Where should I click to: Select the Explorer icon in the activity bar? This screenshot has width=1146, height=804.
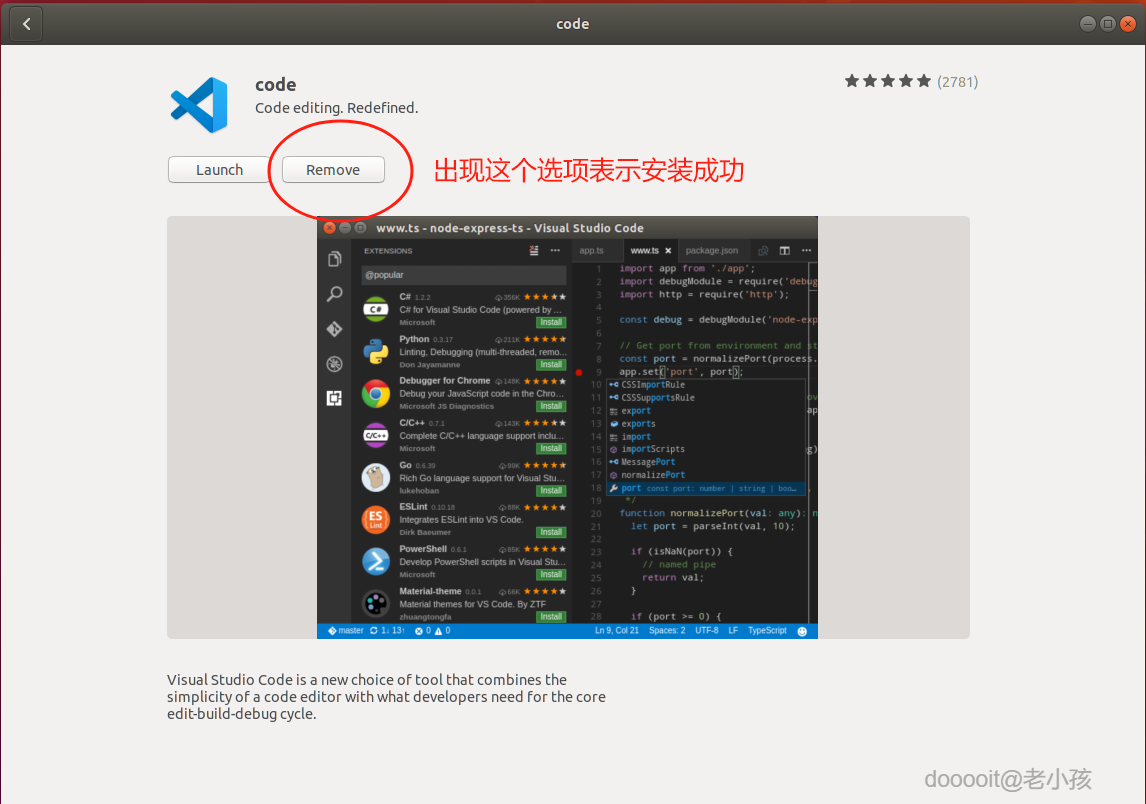point(334,258)
